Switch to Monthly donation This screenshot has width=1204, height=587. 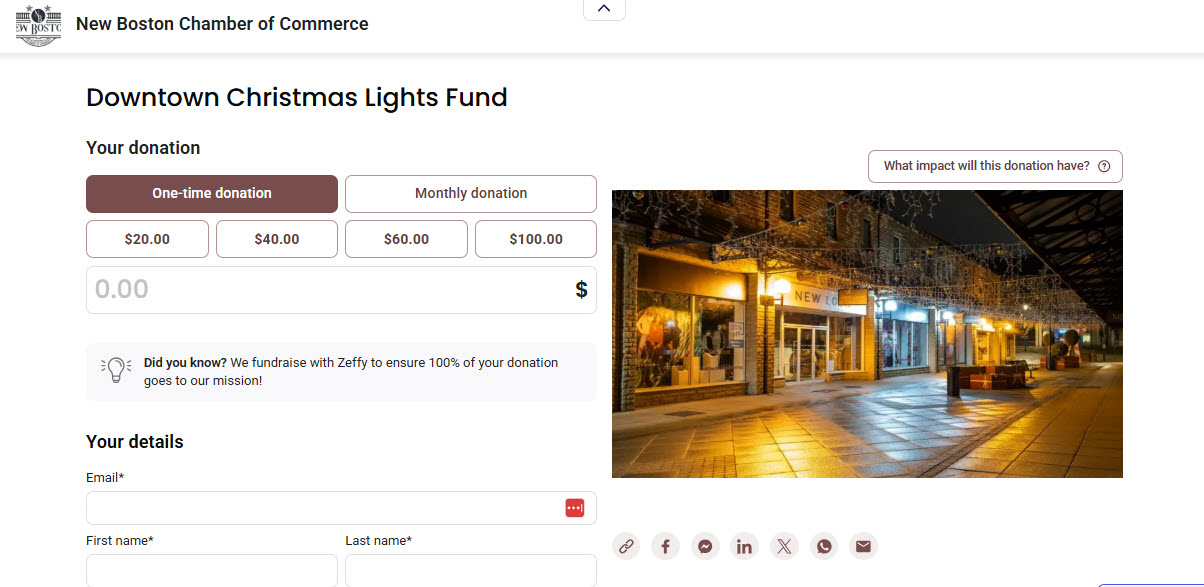tap(470, 194)
